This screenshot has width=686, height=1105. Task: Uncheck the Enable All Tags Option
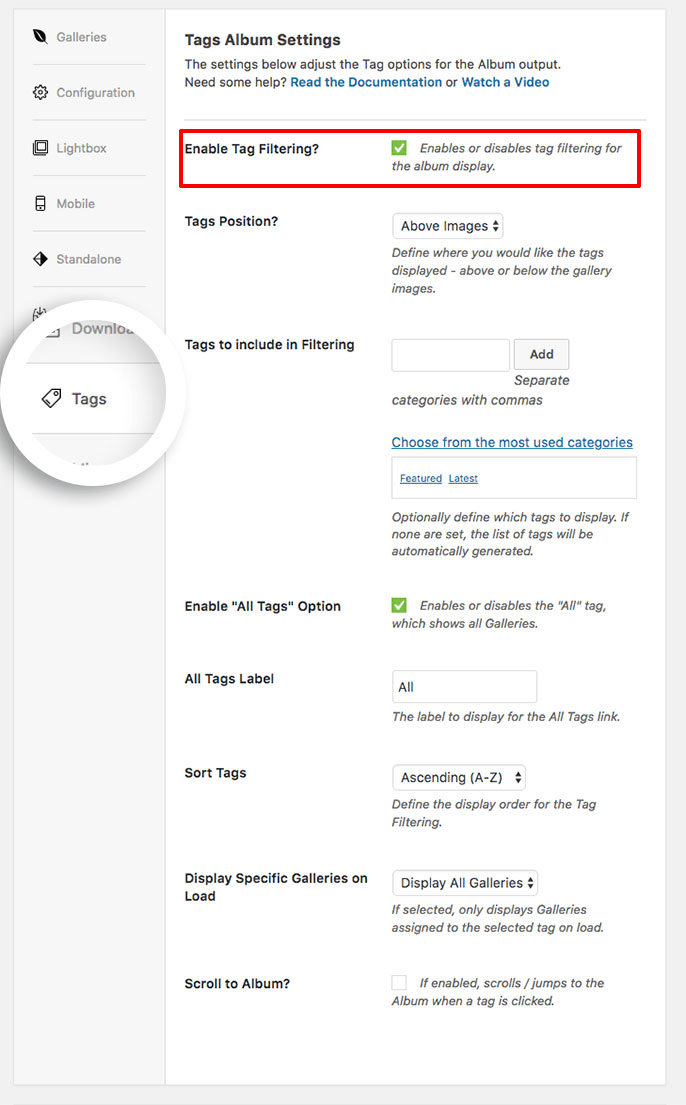[399, 604]
